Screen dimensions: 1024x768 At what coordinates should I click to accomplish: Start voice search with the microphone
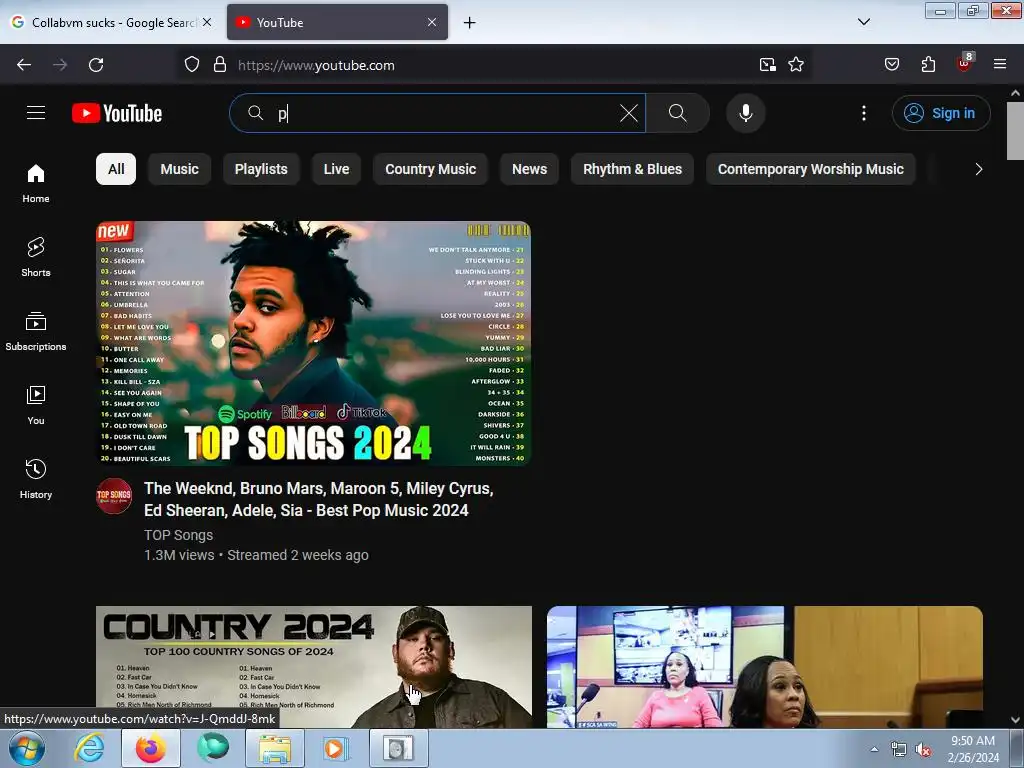pyautogui.click(x=745, y=113)
